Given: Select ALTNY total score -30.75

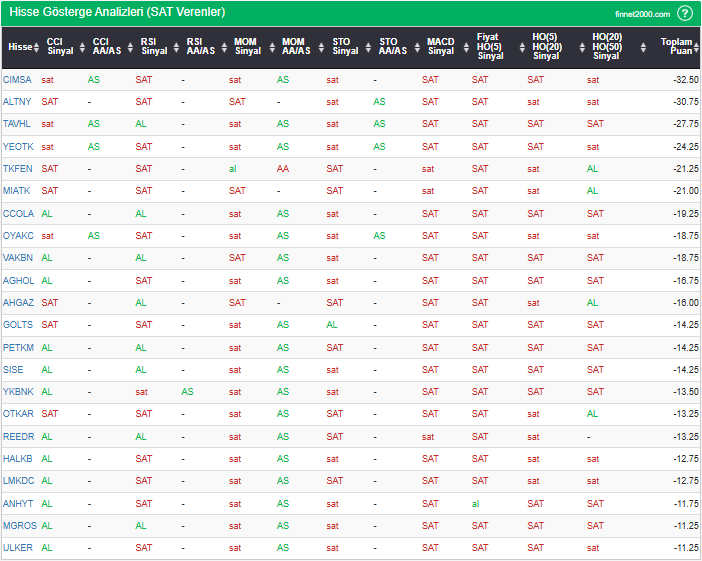Looking at the screenshot, I should point(686,102).
